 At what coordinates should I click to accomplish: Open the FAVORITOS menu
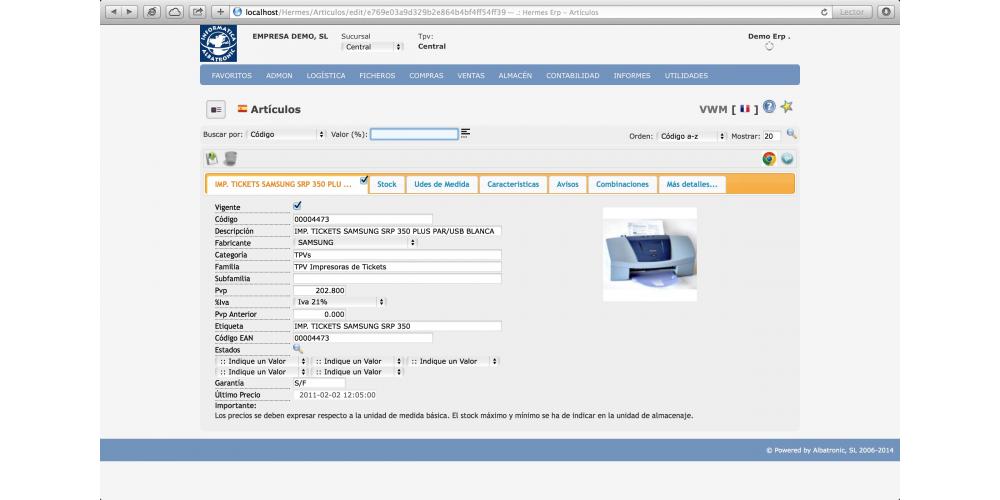click(232, 75)
